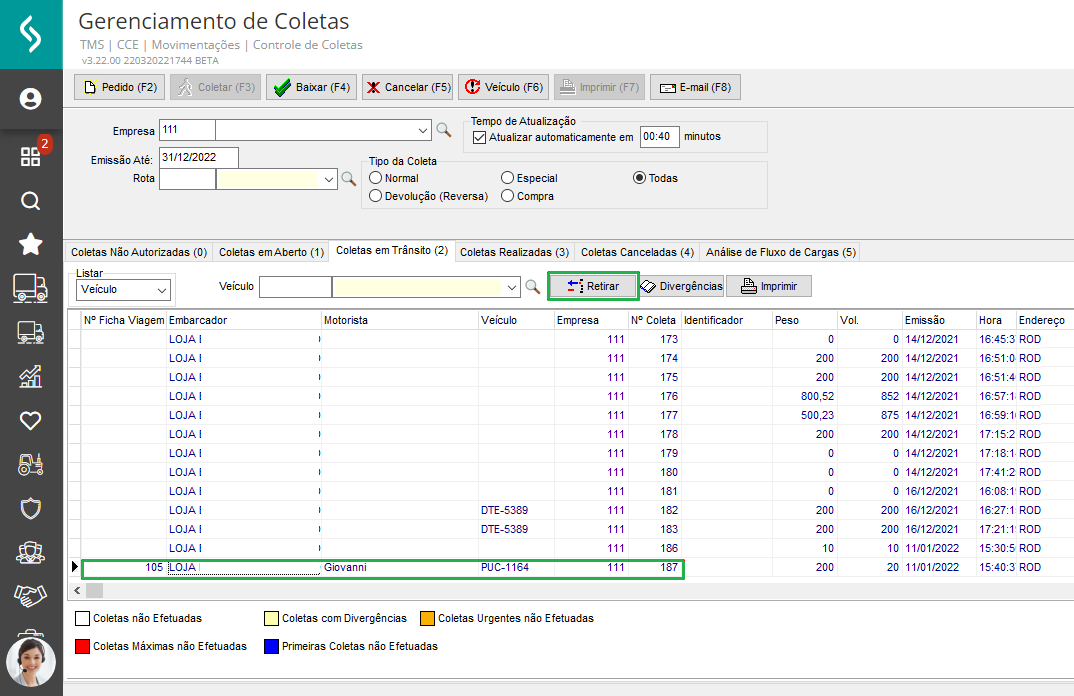Image resolution: width=1074 pixels, height=696 pixels.
Task: Open the large truck module icon
Action: [30, 288]
